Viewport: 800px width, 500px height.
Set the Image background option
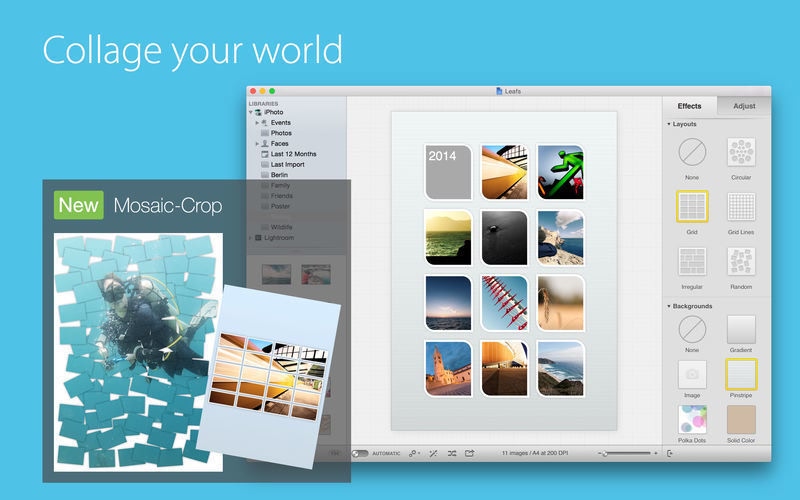click(692, 374)
